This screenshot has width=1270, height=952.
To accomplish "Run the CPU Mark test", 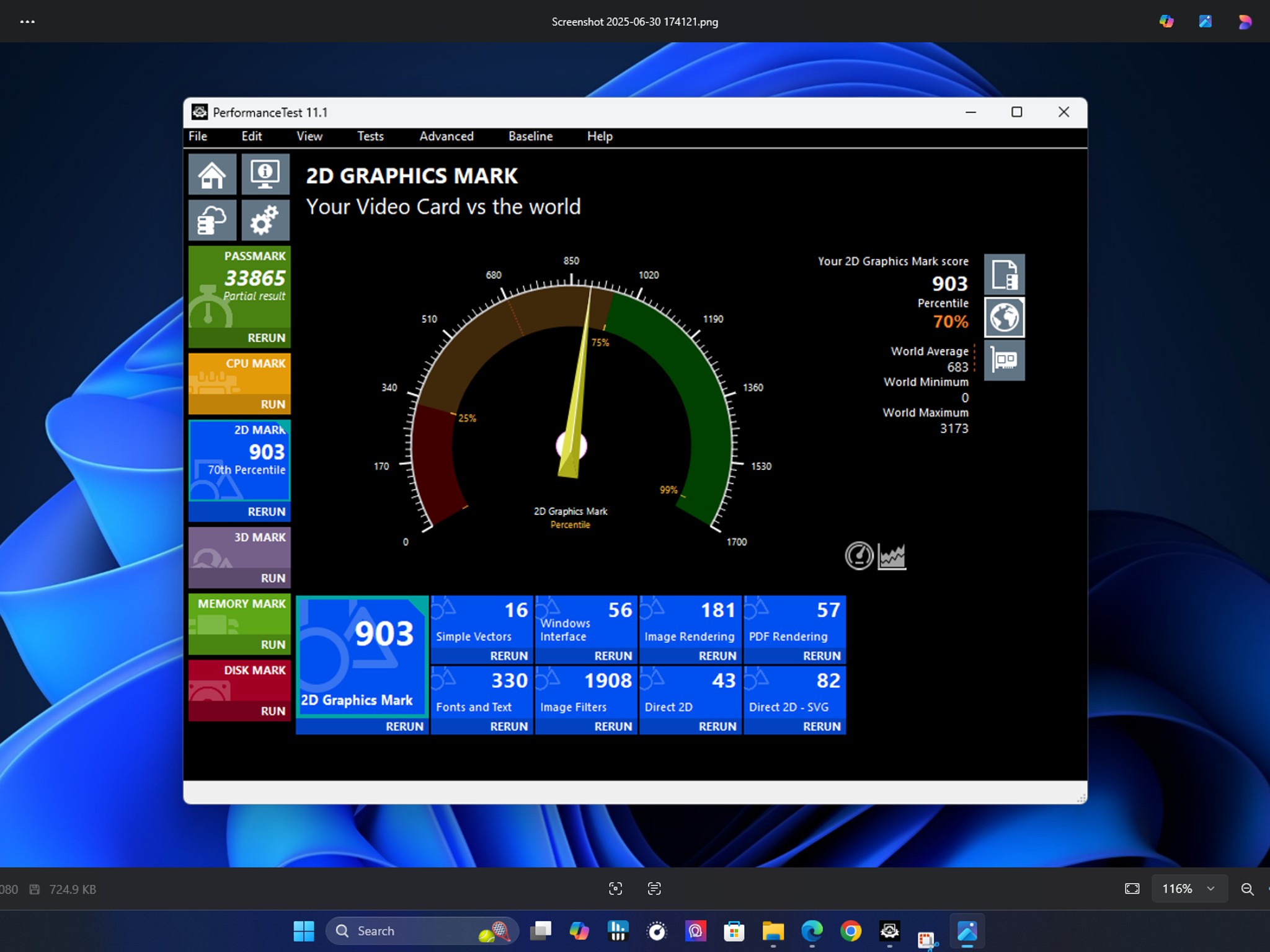I will point(273,404).
